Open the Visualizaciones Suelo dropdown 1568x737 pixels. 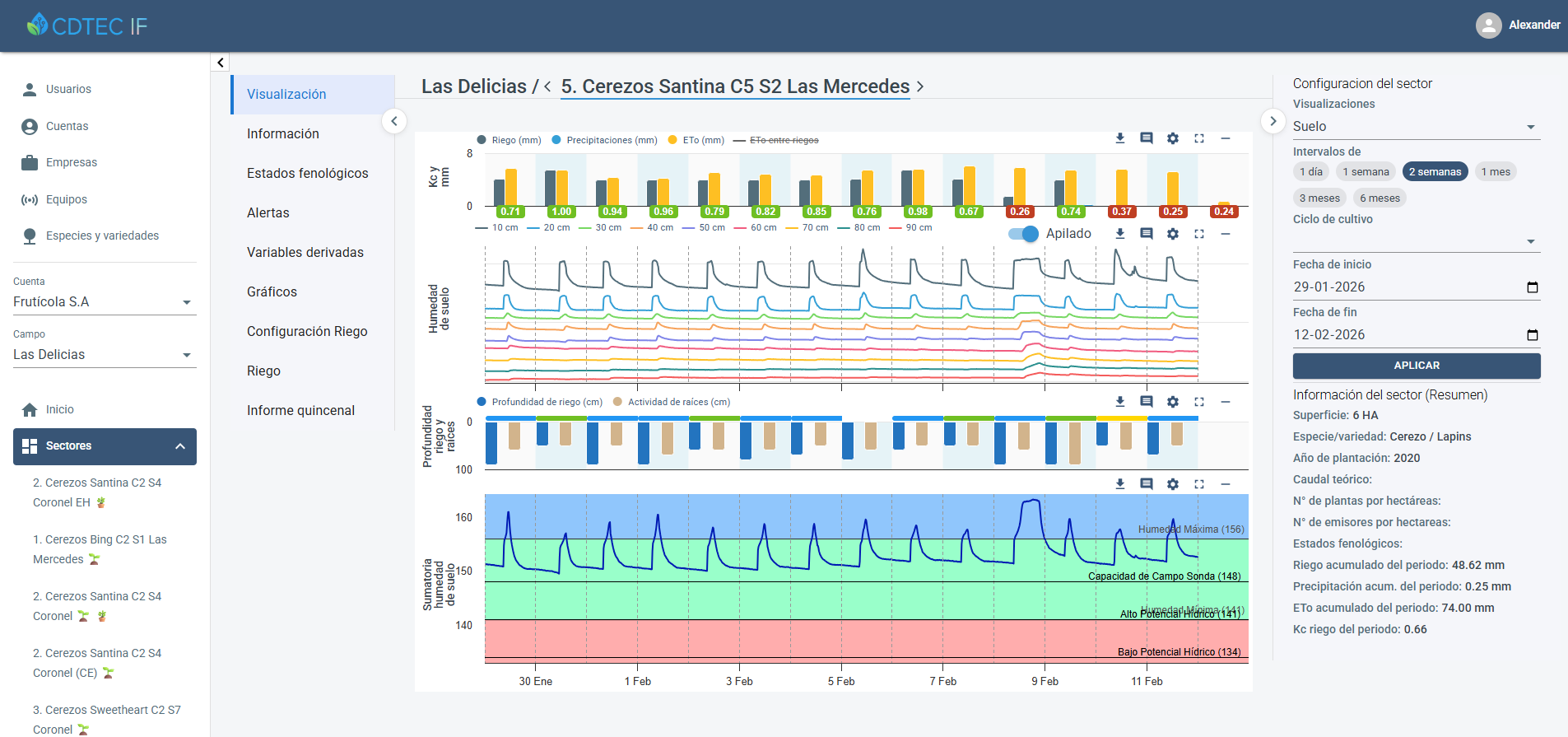1415,127
